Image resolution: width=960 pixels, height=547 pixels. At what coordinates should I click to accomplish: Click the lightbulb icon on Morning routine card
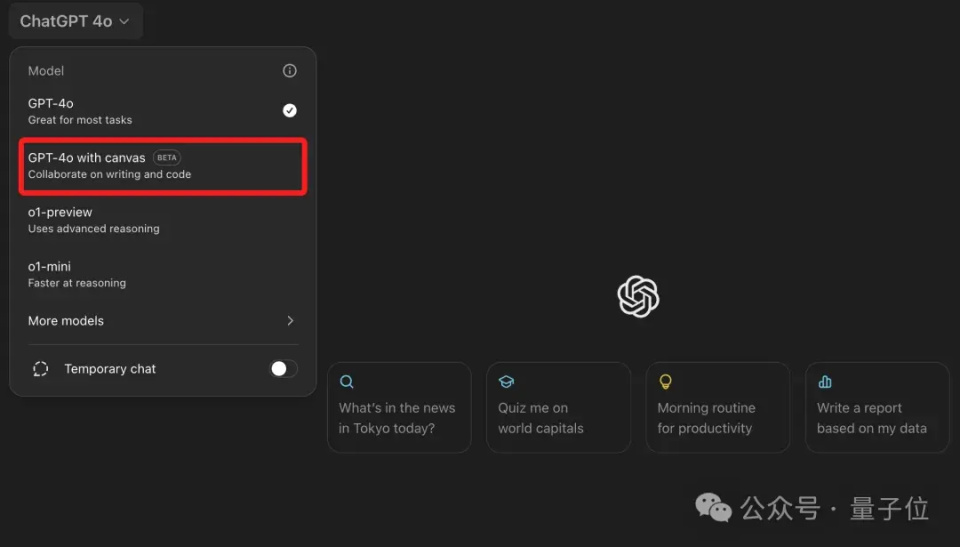pos(665,381)
